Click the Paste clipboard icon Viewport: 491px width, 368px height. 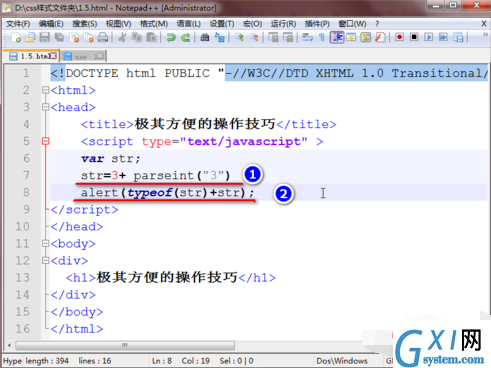(x=151, y=37)
